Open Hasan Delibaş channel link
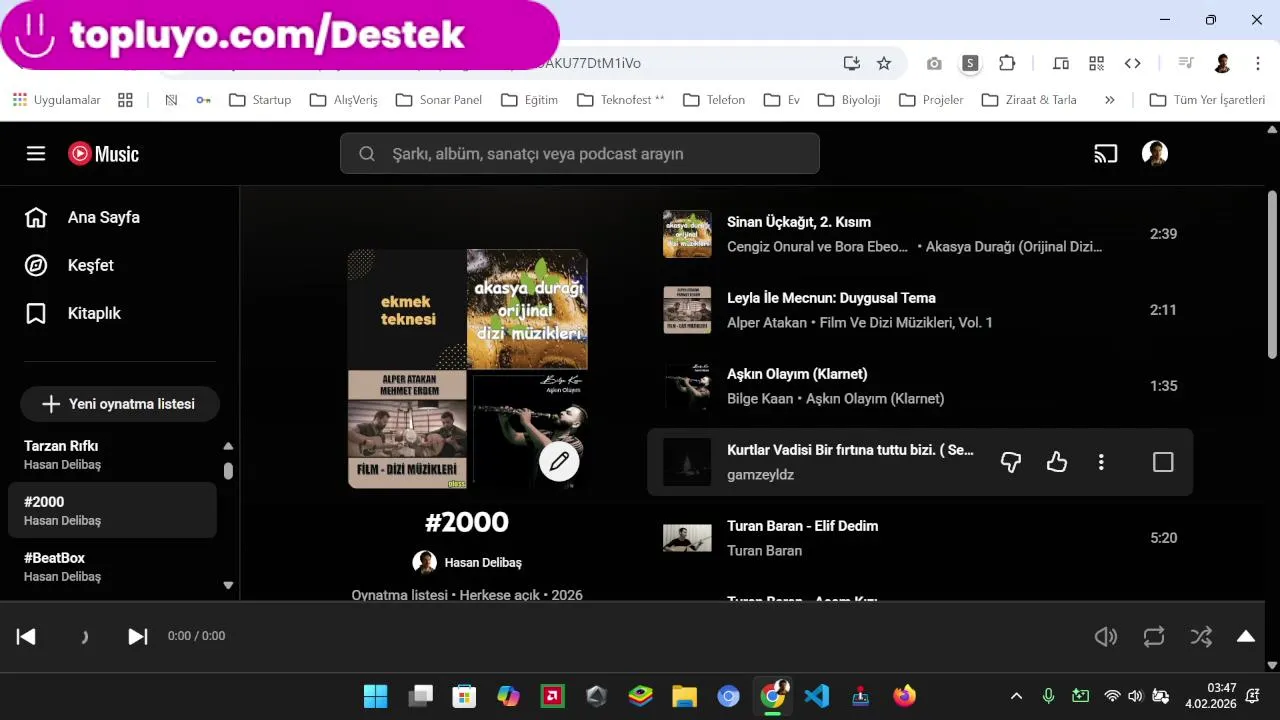This screenshot has height=720, width=1280. pos(483,562)
